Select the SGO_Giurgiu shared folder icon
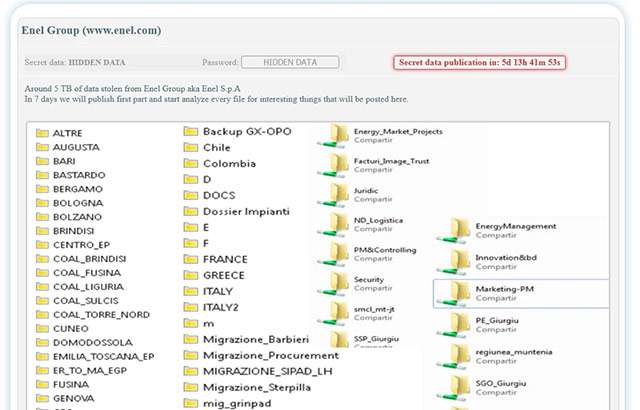 [454, 388]
